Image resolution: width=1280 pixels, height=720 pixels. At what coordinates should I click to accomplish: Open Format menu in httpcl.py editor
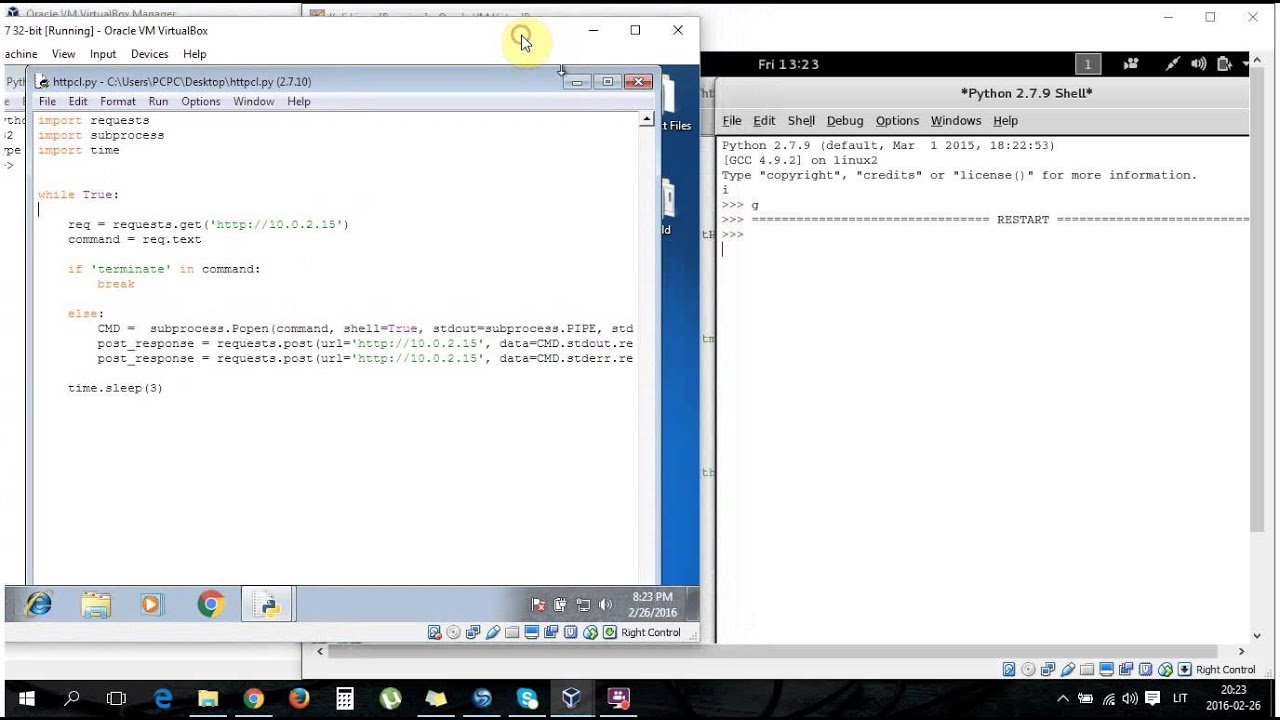(117, 101)
